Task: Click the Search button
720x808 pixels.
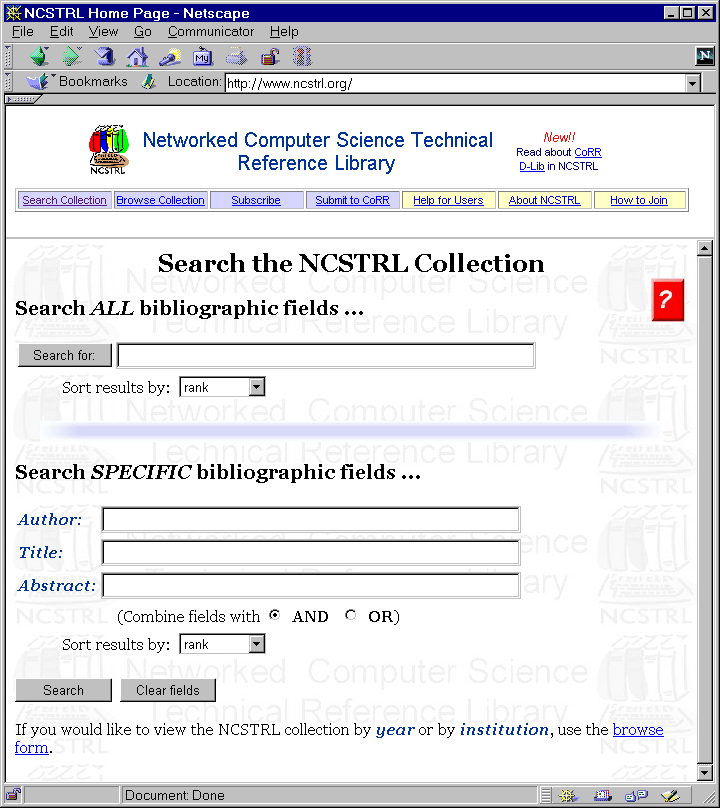Action: (63, 690)
